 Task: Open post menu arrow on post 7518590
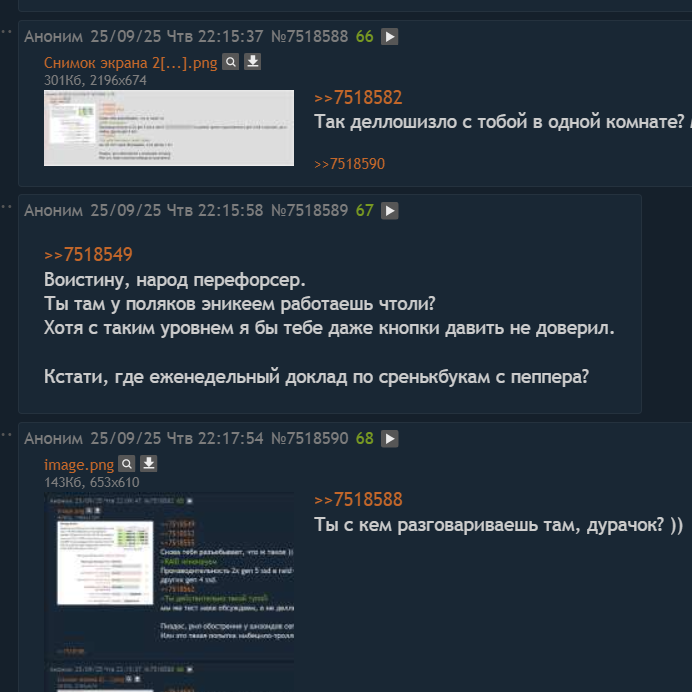pyautogui.click(x=389, y=439)
